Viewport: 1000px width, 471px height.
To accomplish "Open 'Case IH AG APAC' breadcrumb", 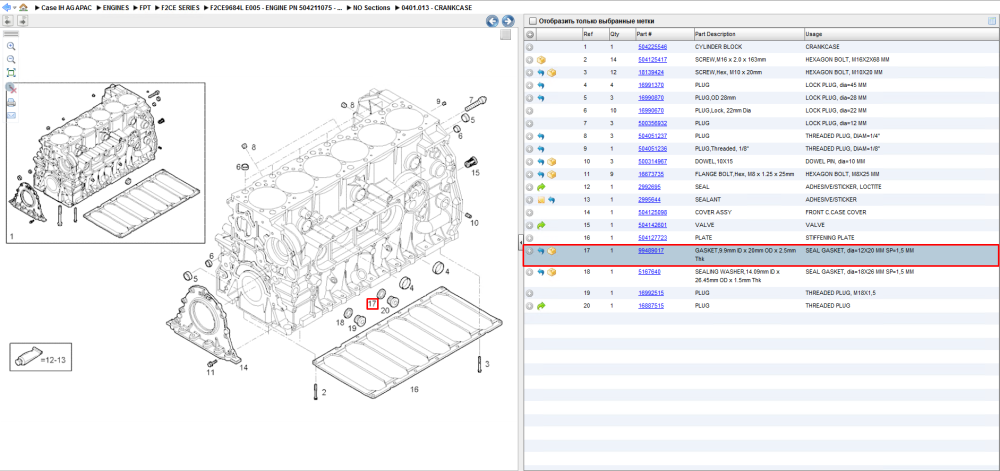I will 67,8.
